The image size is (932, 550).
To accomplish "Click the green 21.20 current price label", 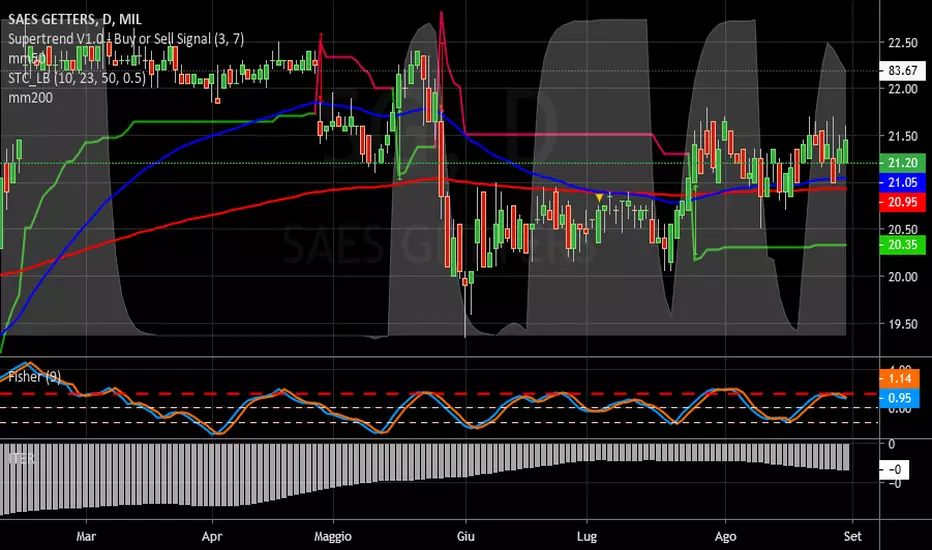I will (x=902, y=162).
